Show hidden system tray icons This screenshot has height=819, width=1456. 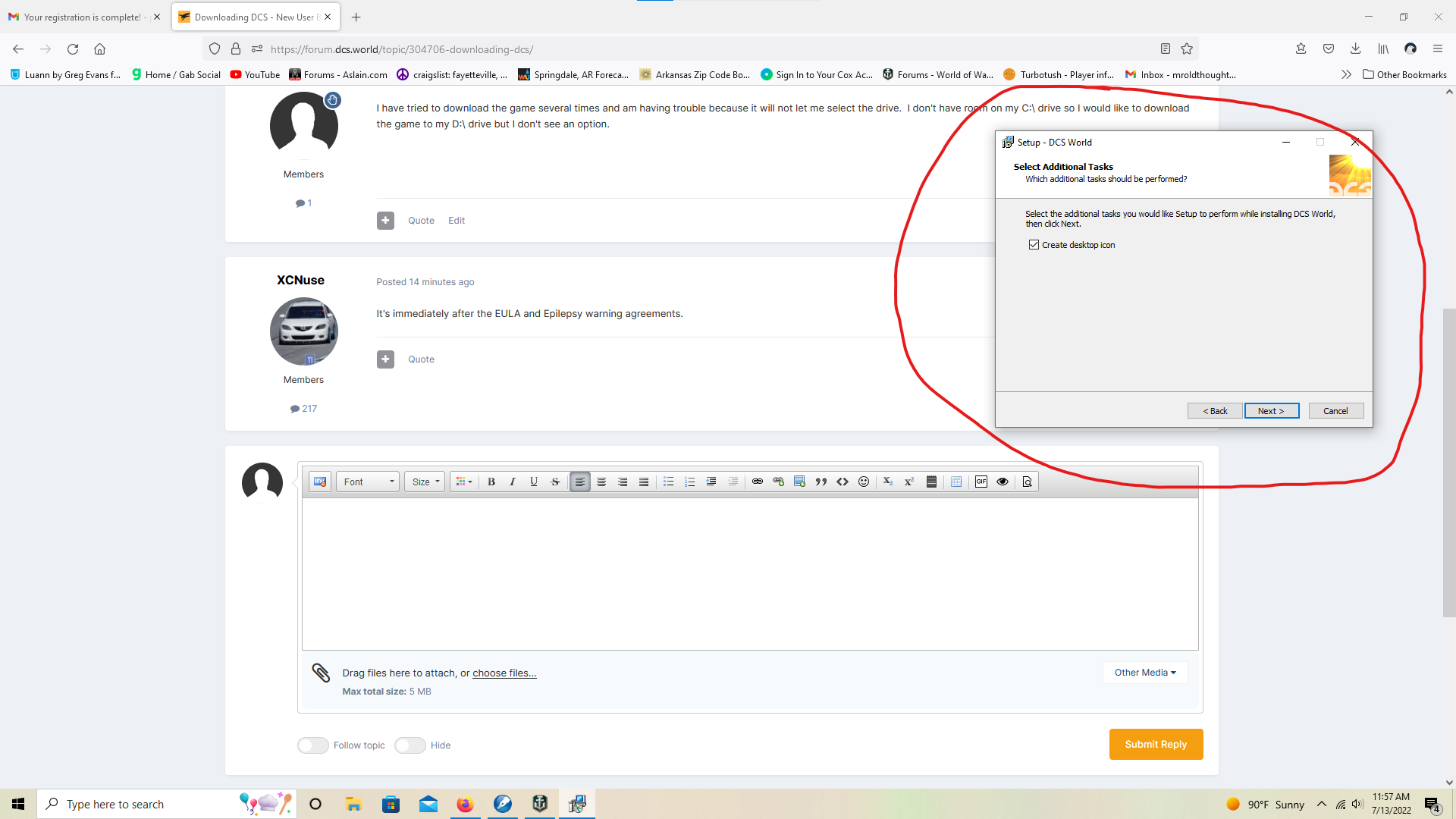tap(1322, 804)
